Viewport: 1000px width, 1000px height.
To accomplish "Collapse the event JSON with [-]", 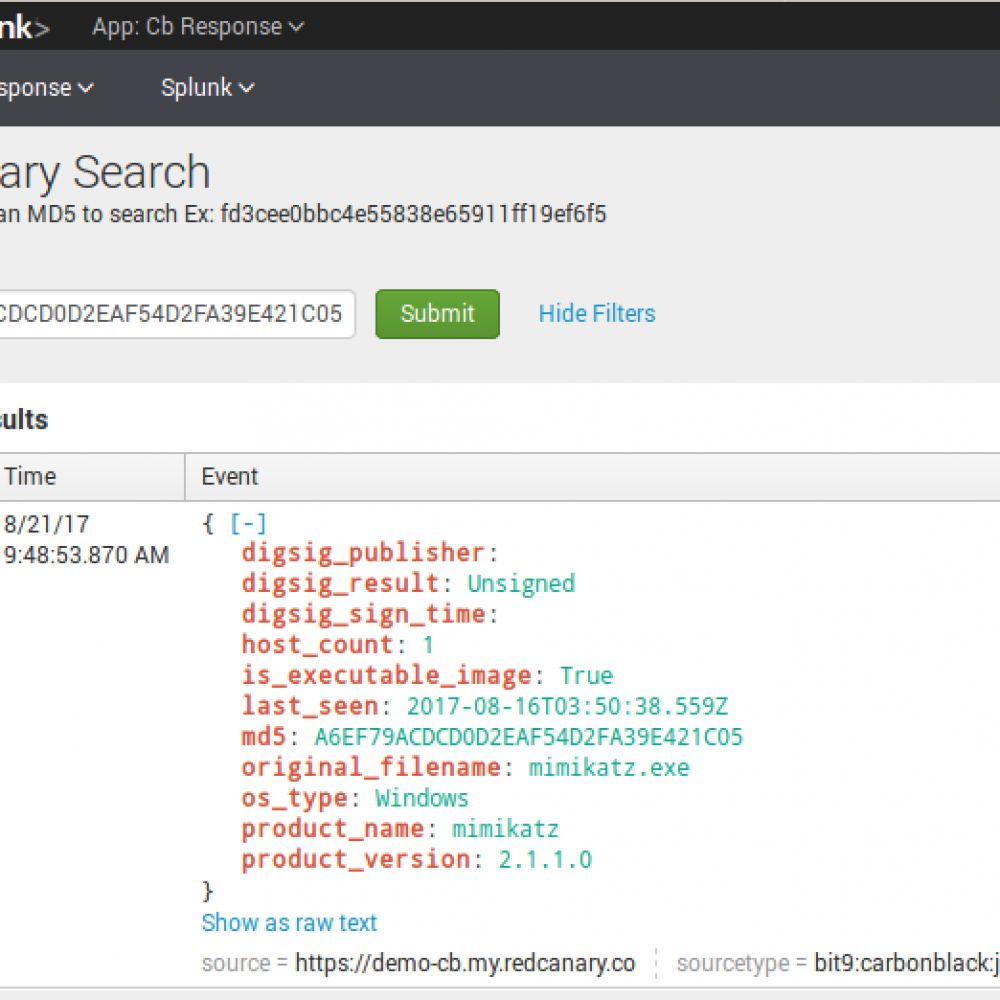I will pyautogui.click(x=248, y=524).
